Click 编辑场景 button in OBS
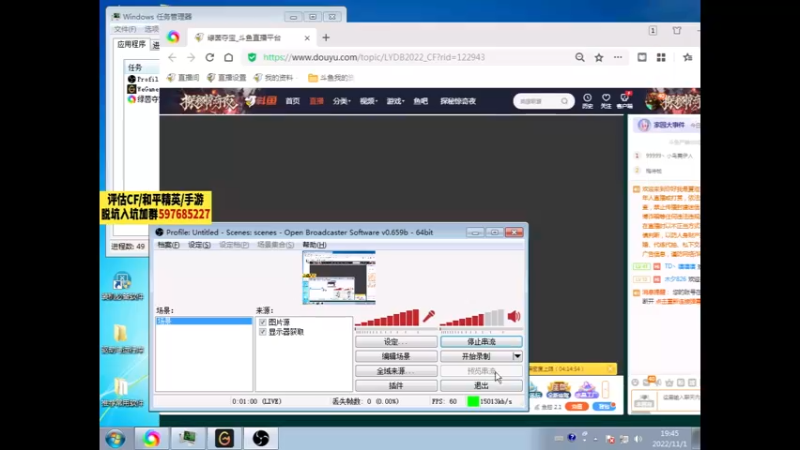The height and width of the screenshot is (450, 800). [x=396, y=356]
